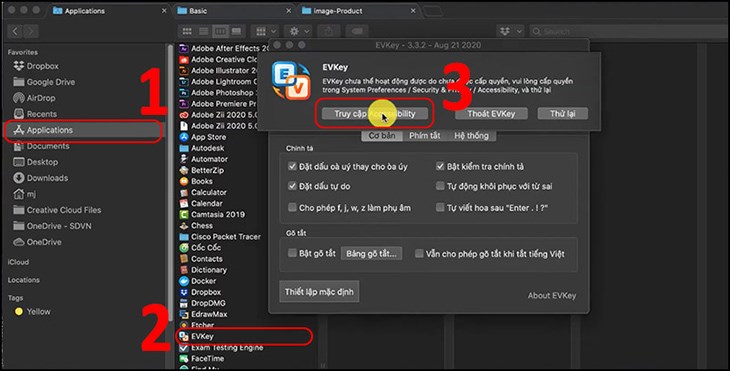730x371 pixels.
Task: Switch to Cơ bản tab
Action: coord(382,135)
